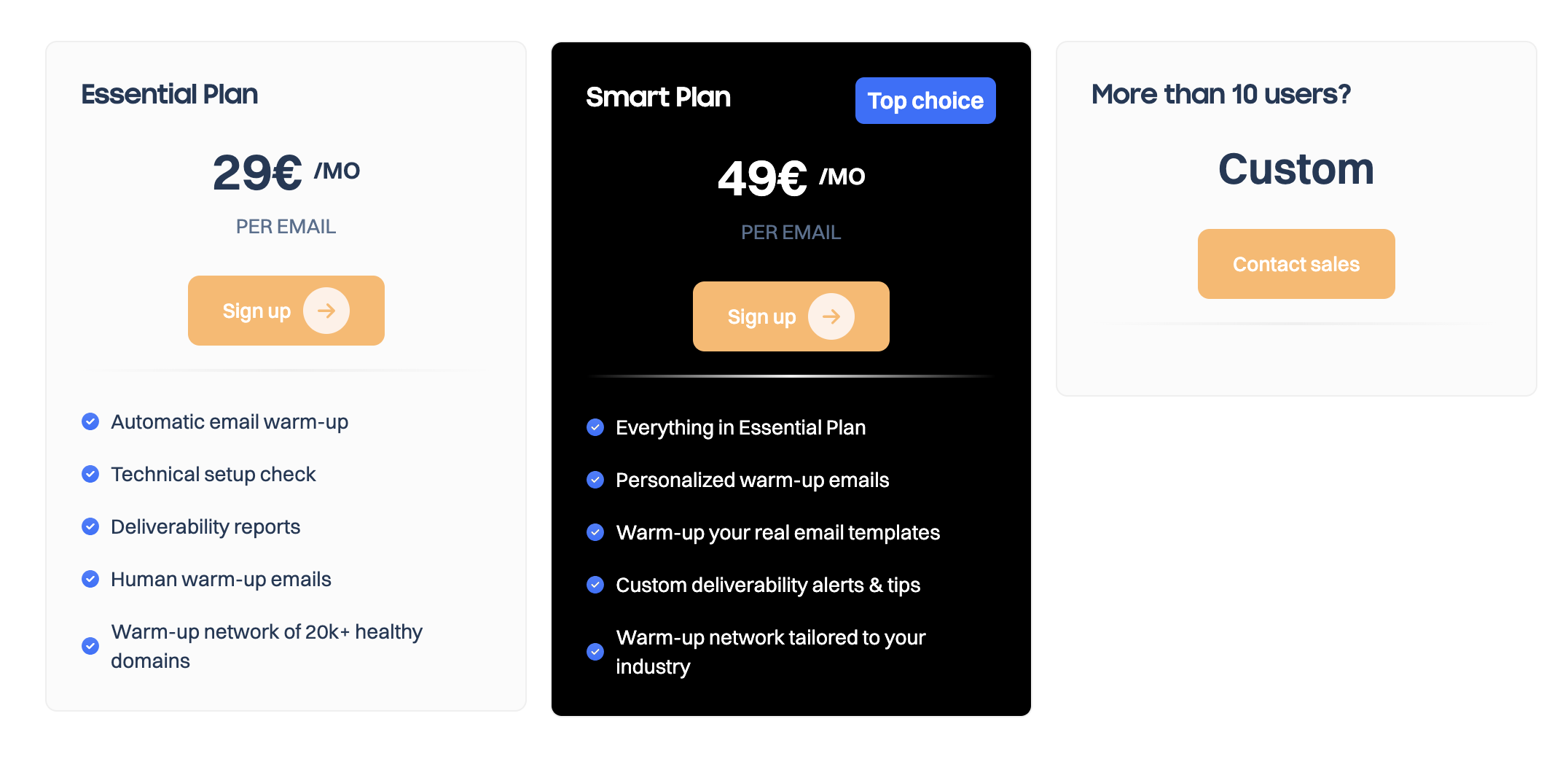Click checkmark icon beside Deliverability reports
The height and width of the screenshot is (767, 1568).
coord(90,526)
